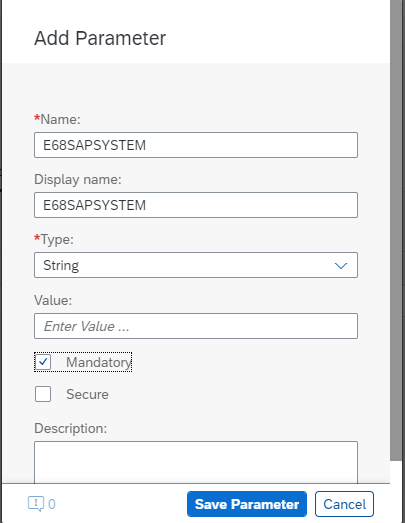Focus the Name input field
Image resolution: width=405 pixels, height=523 pixels.
[x=196, y=145]
